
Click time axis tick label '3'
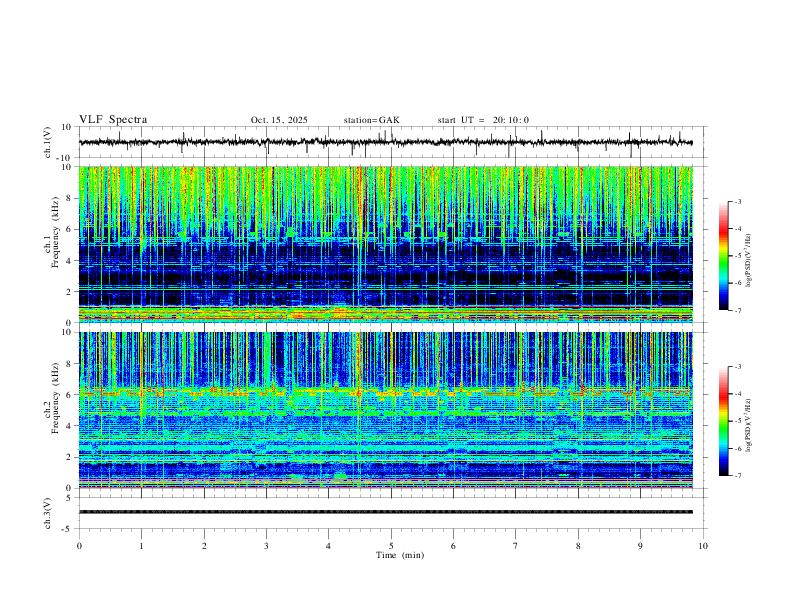tap(266, 546)
